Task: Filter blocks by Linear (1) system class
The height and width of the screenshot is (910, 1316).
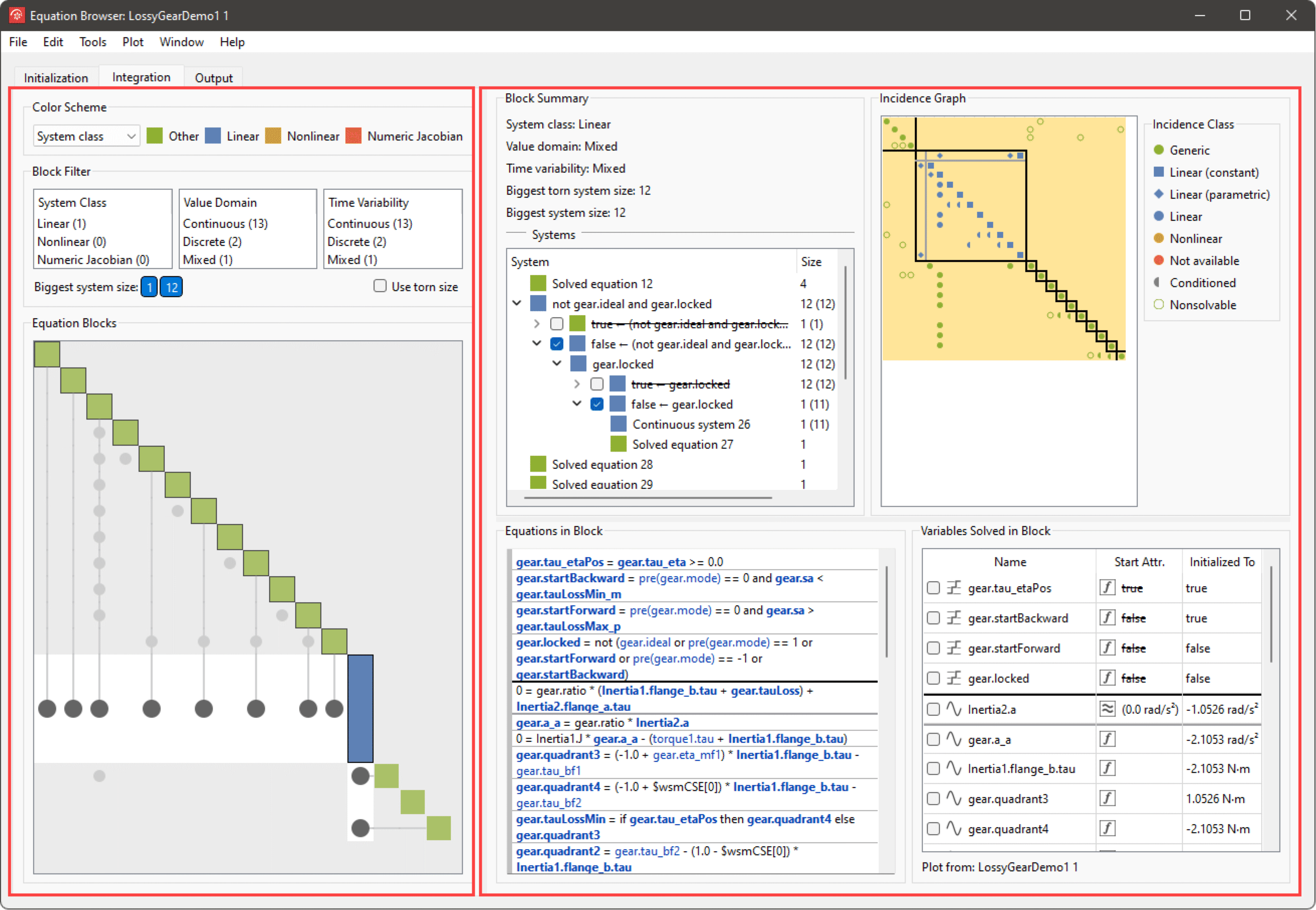Action: 61,223
